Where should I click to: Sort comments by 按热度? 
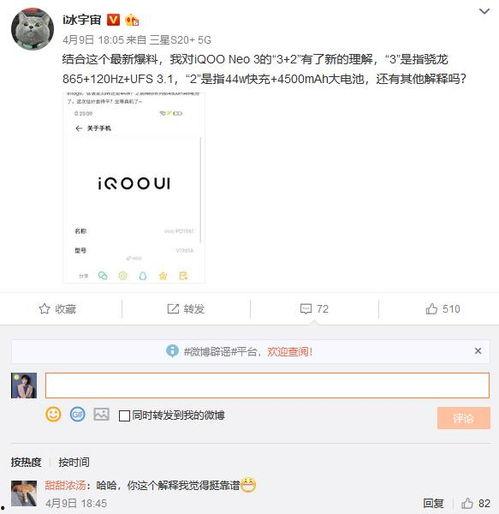coord(26,462)
